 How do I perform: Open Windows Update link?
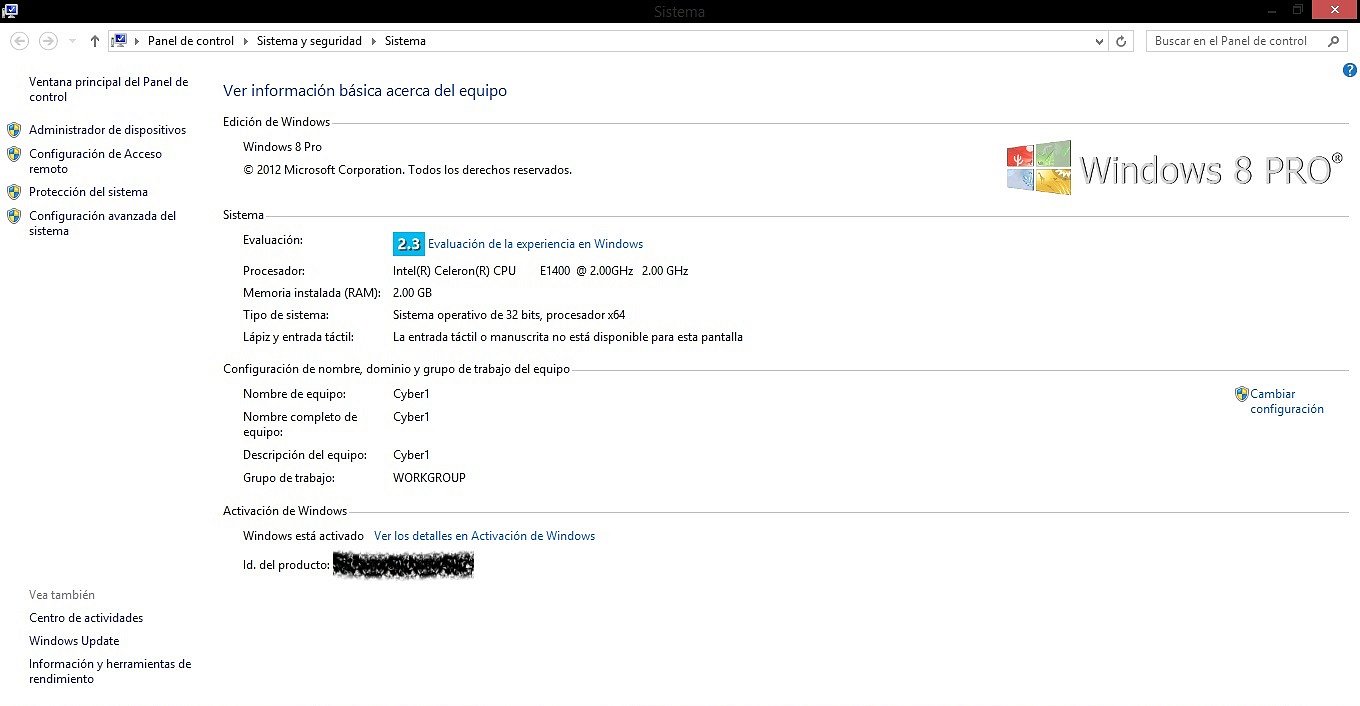[x=74, y=641]
